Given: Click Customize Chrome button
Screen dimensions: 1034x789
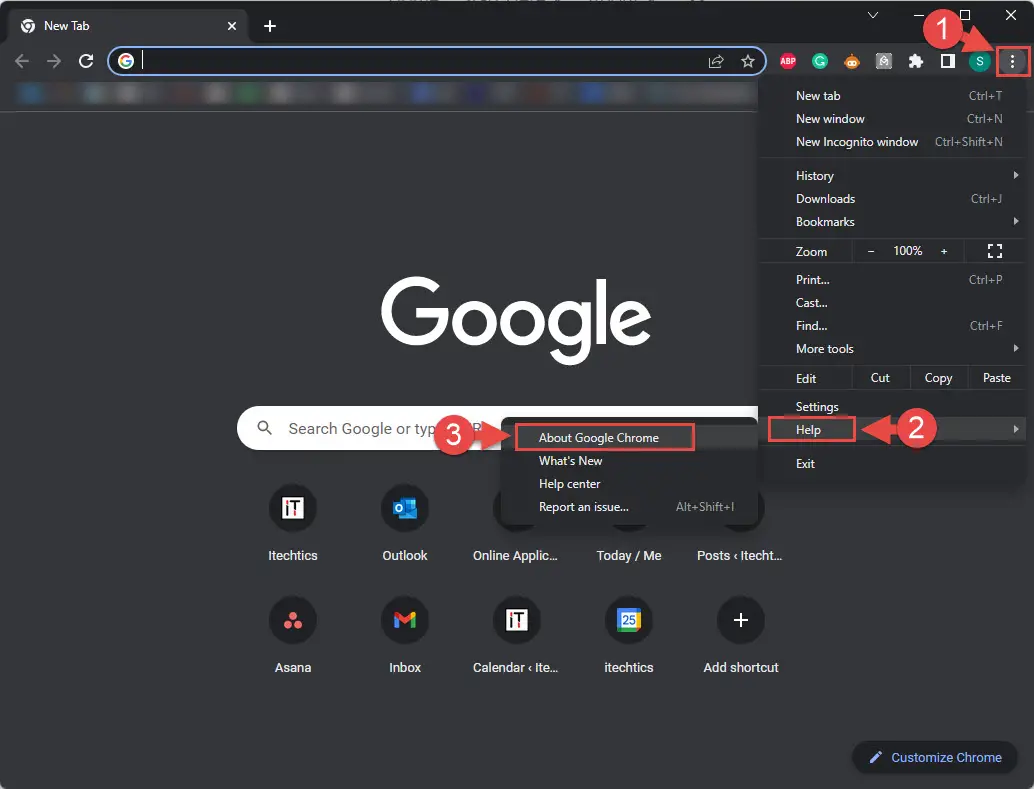Looking at the screenshot, I should (935, 757).
